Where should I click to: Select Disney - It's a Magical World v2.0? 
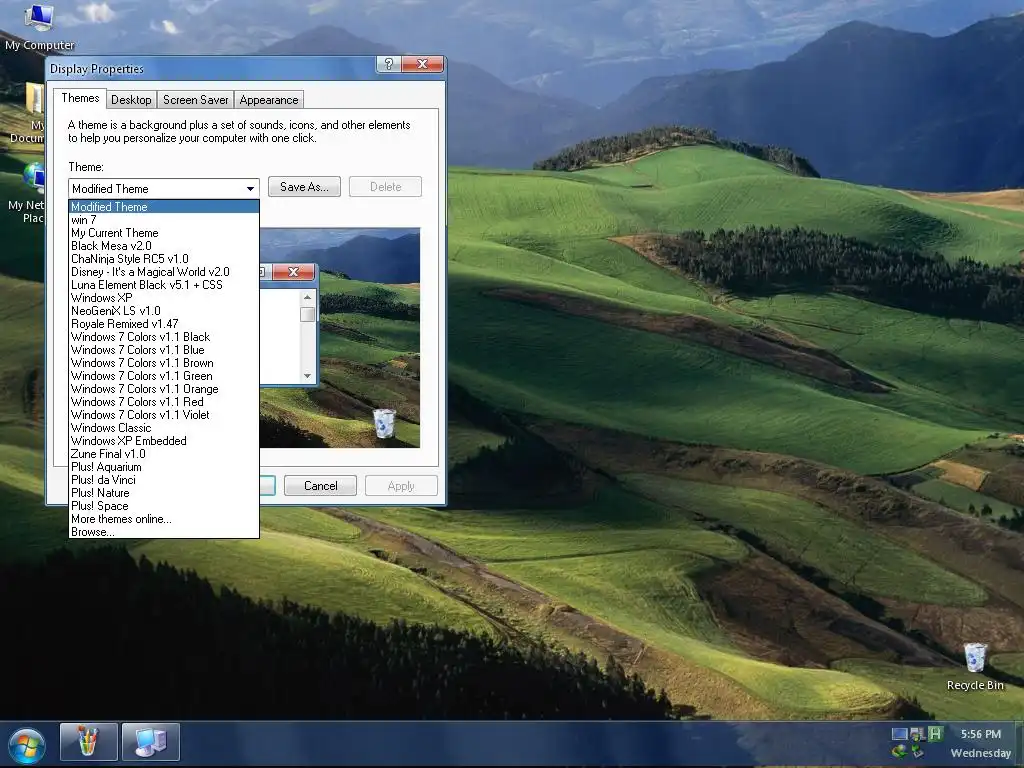coord(164,272)
